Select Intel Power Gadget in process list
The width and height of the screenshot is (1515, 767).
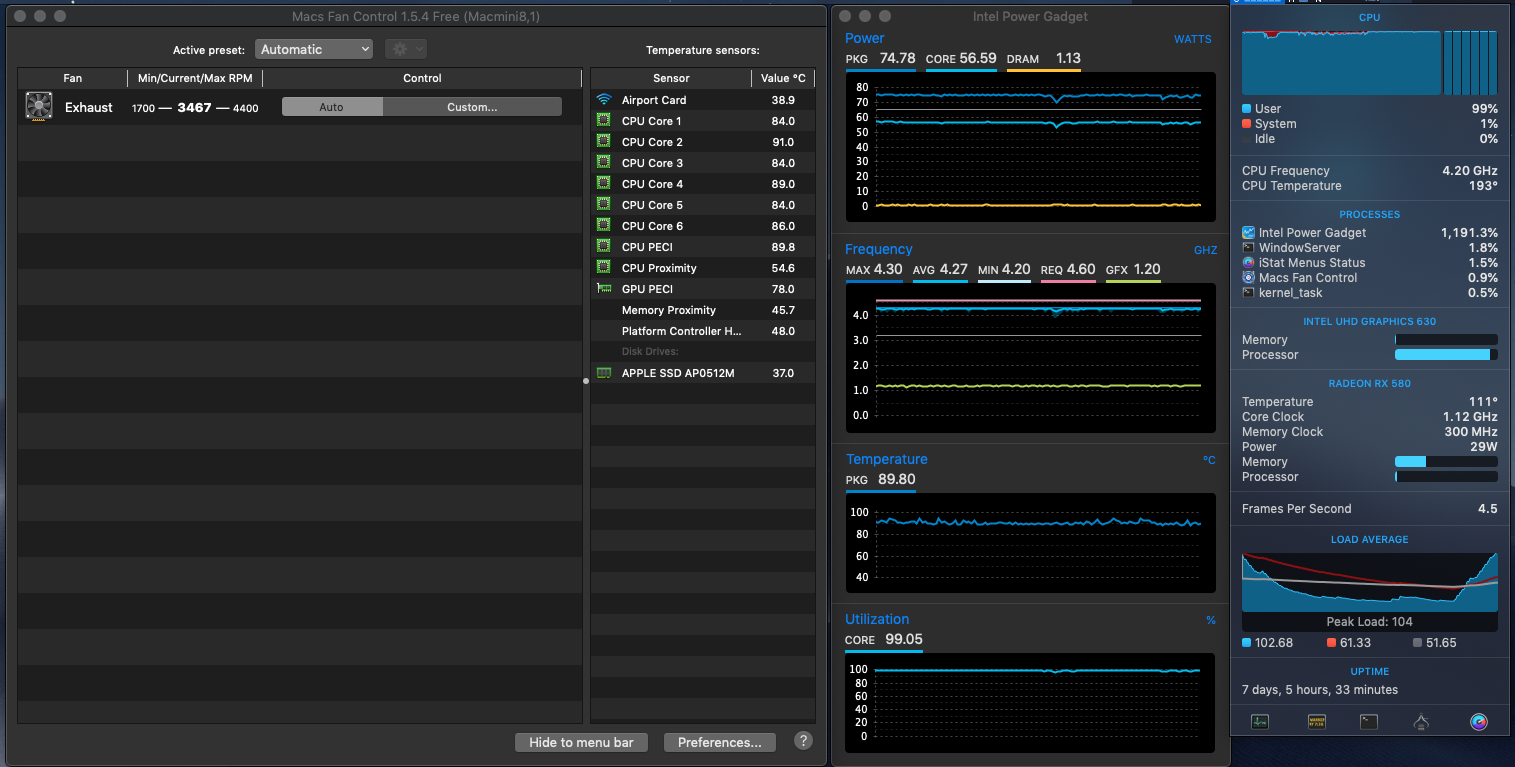1312,233
